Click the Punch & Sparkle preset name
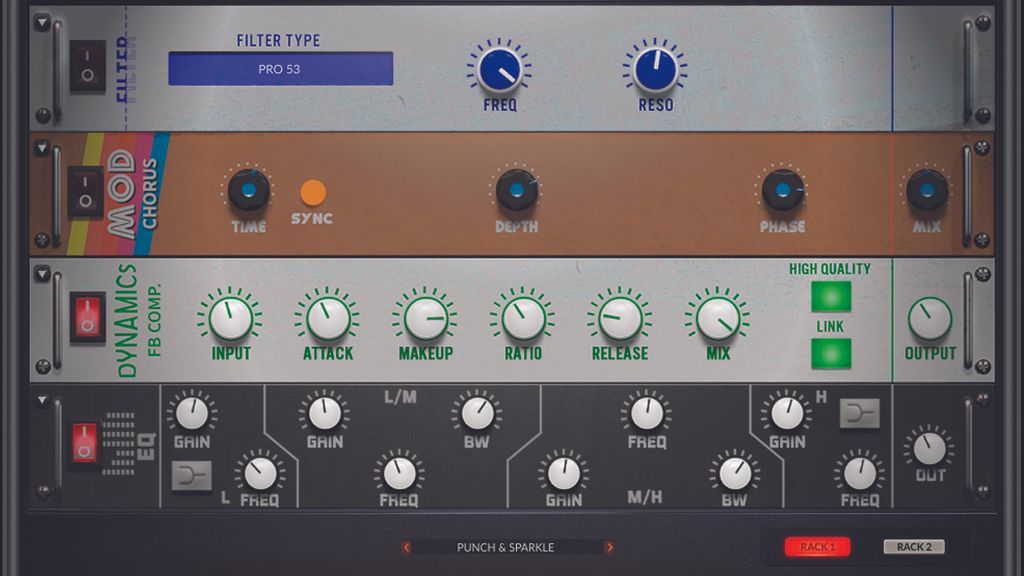The width and height of the screenshot is (1024, 576). pyautogui.click(x=505, y=547)
